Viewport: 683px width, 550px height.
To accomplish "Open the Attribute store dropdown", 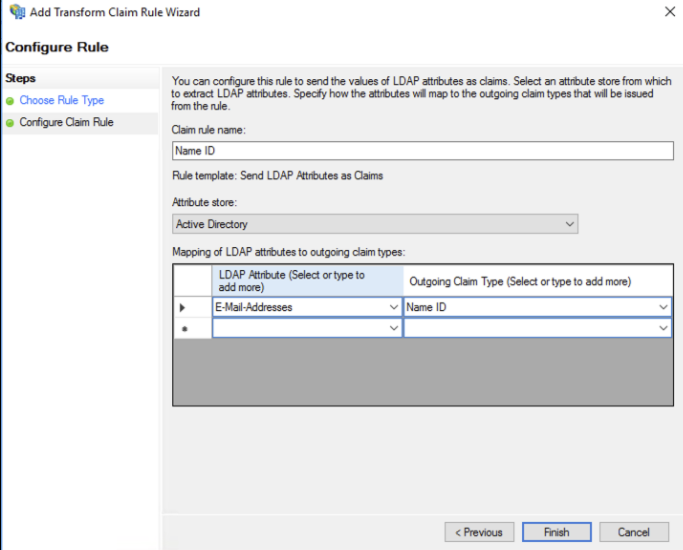I will coord(375,224).
